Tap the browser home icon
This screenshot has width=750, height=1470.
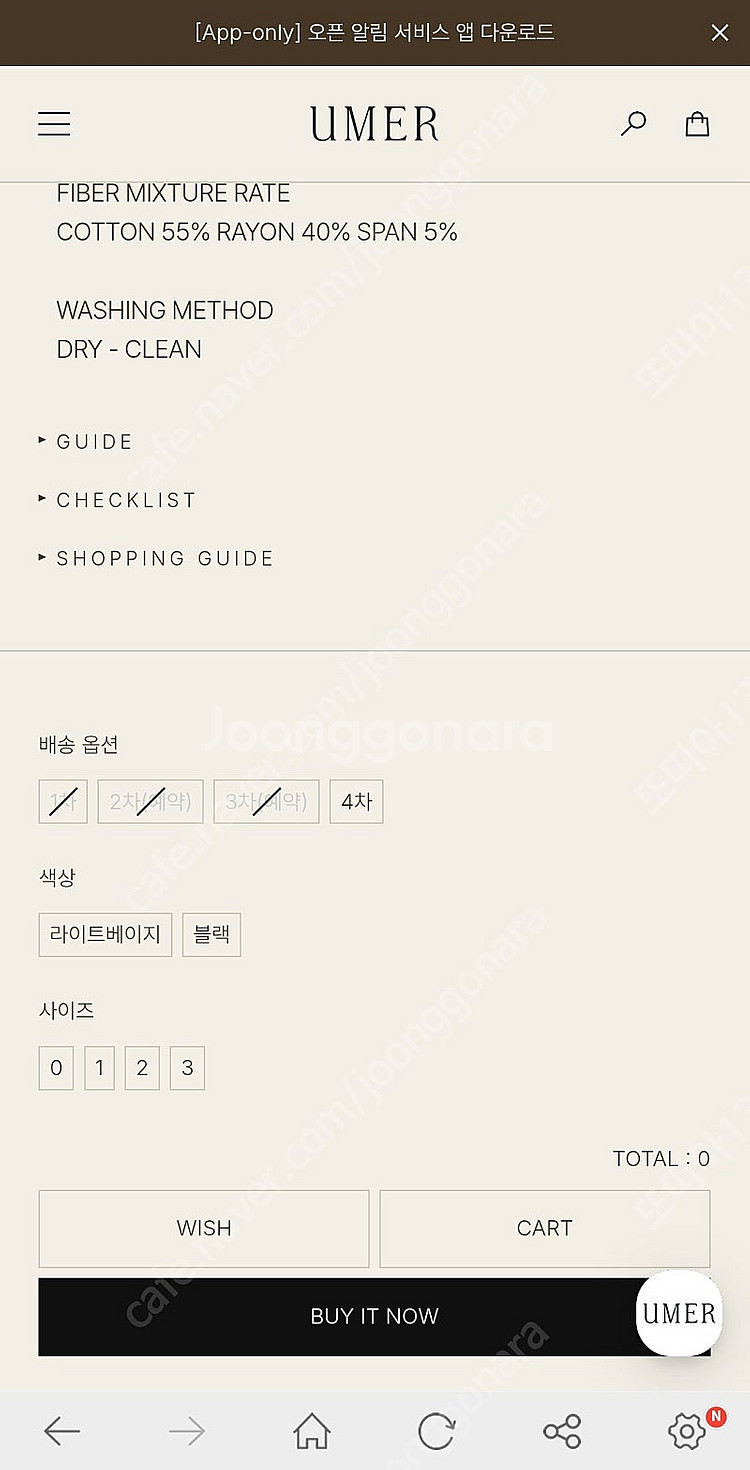point(312,1432)
